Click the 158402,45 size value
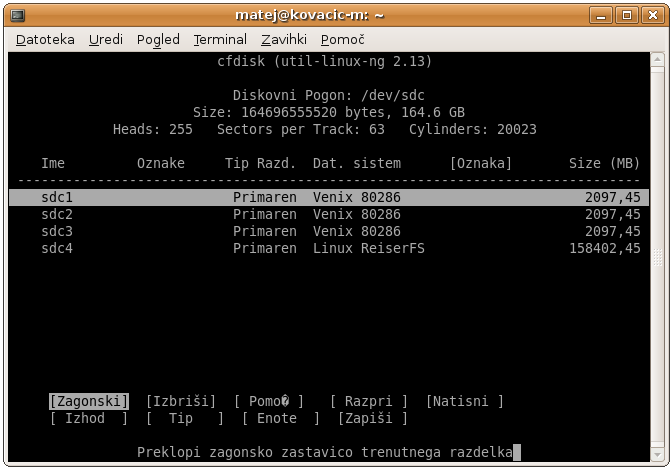The width and height of the screenshot is (672, 470). pyautogui.click(x=605, y=248)
